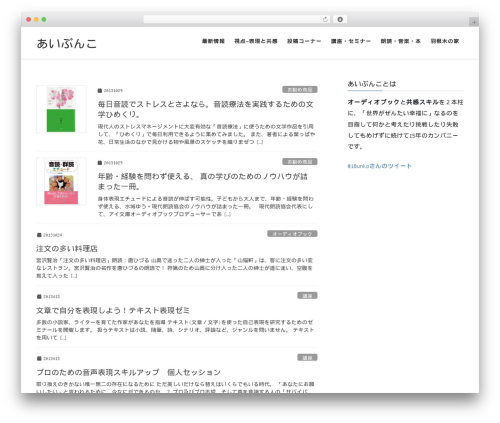
Task: Click category tag on 音声表現スキルアップ post
Action: [307, 358]
